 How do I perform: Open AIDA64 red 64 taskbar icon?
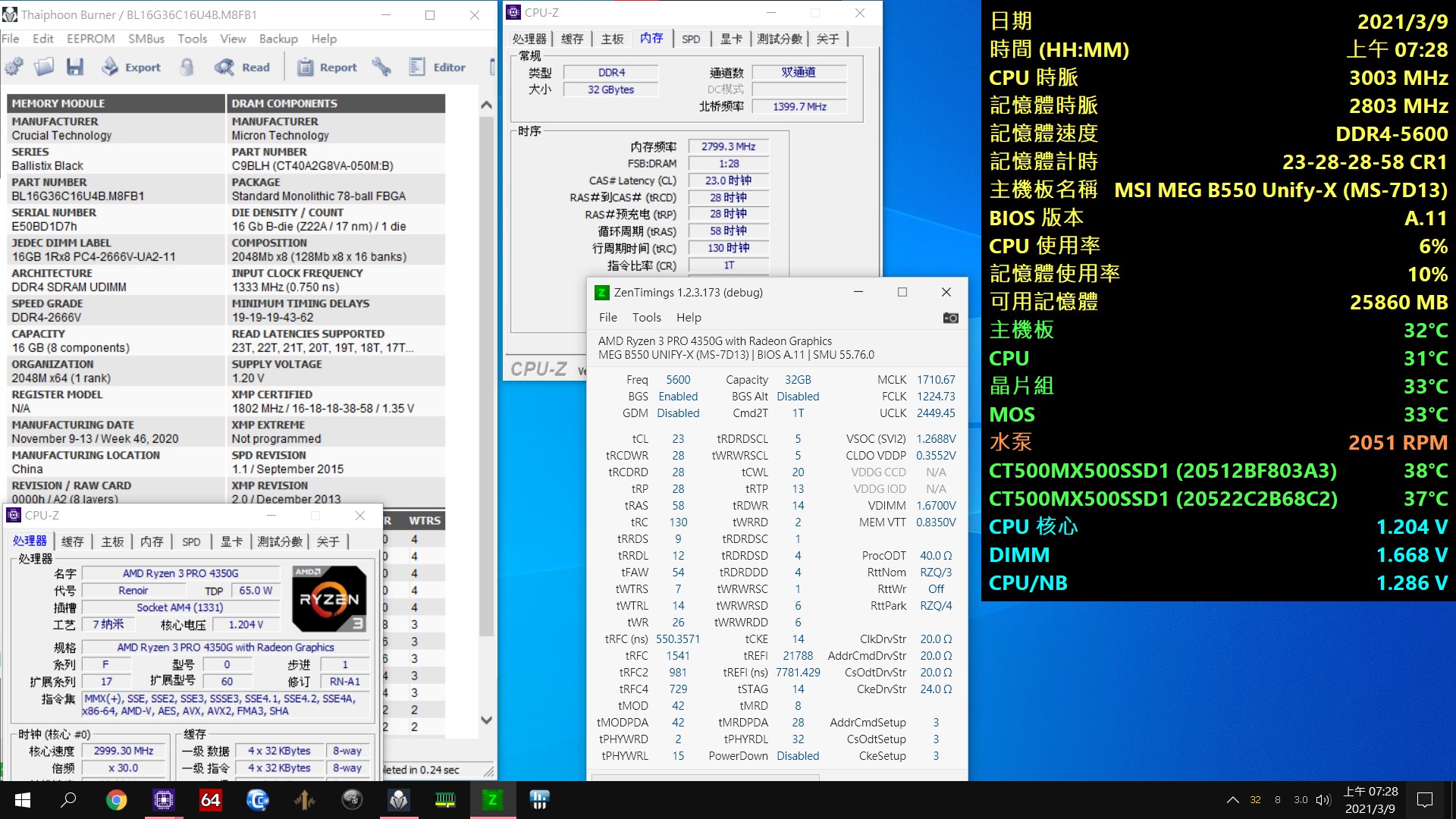pyautogui.click(x=210, y=800)
